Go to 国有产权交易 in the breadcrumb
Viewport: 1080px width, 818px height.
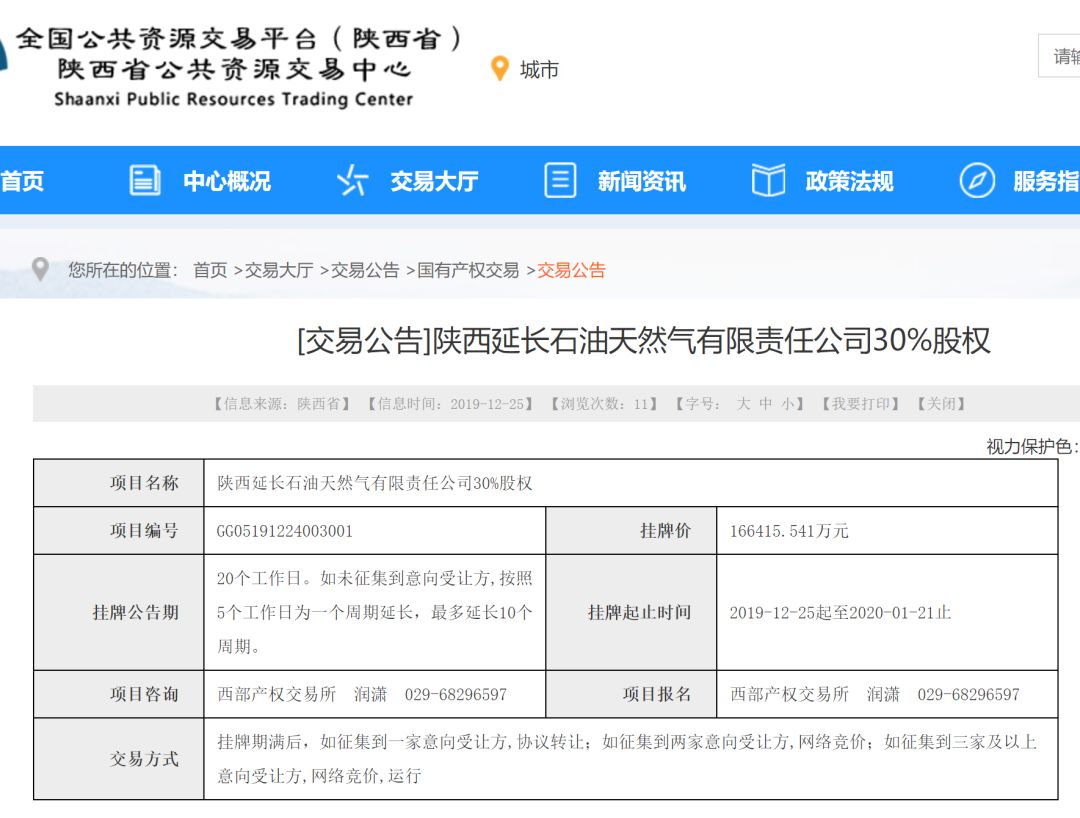pos(468,270)
